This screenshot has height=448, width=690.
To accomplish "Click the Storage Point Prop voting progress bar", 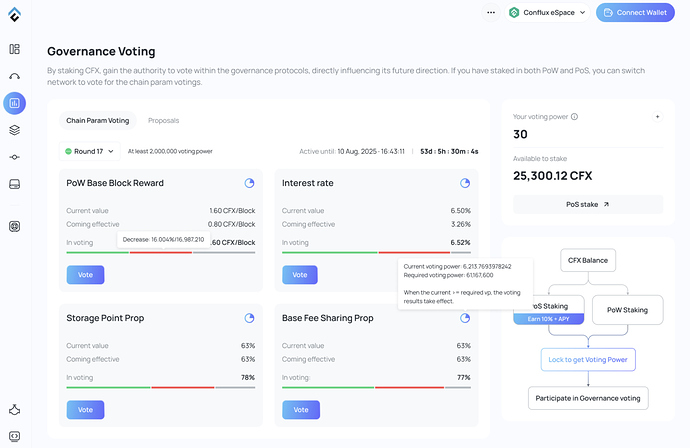I will coord(160,388).
